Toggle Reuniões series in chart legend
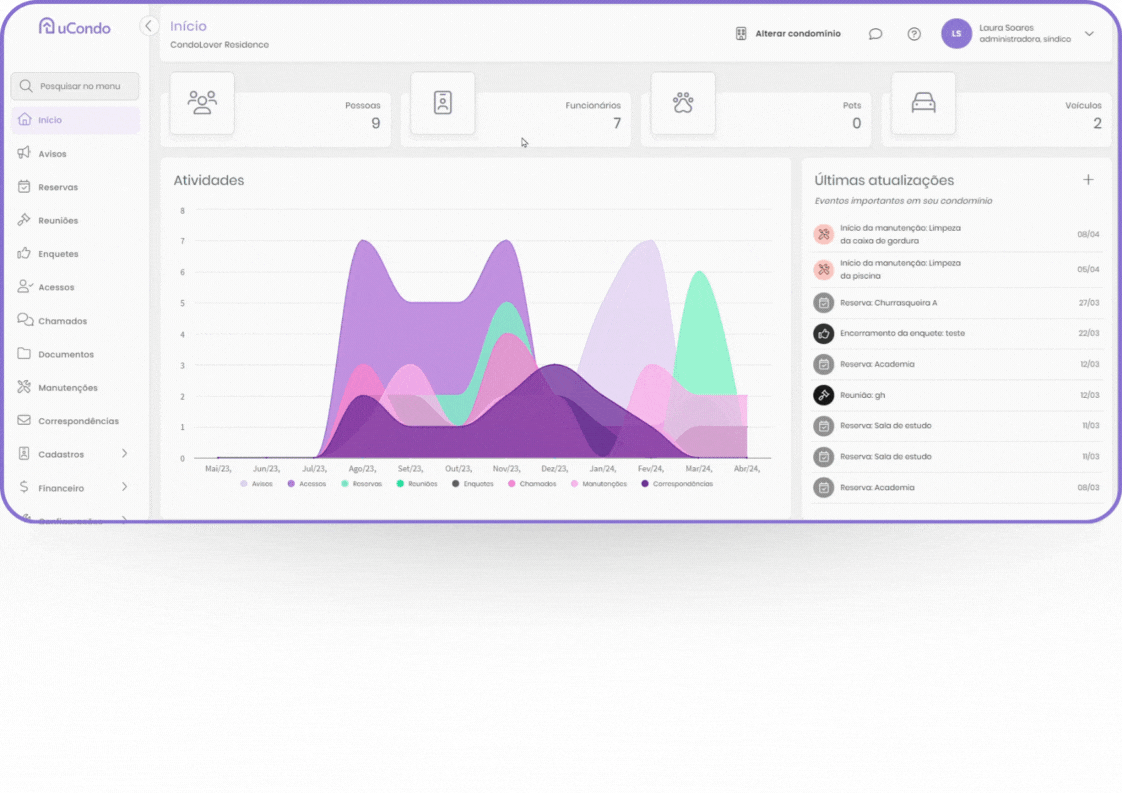The width and height of the screenshot is (1122, 793). coord(416,484)
